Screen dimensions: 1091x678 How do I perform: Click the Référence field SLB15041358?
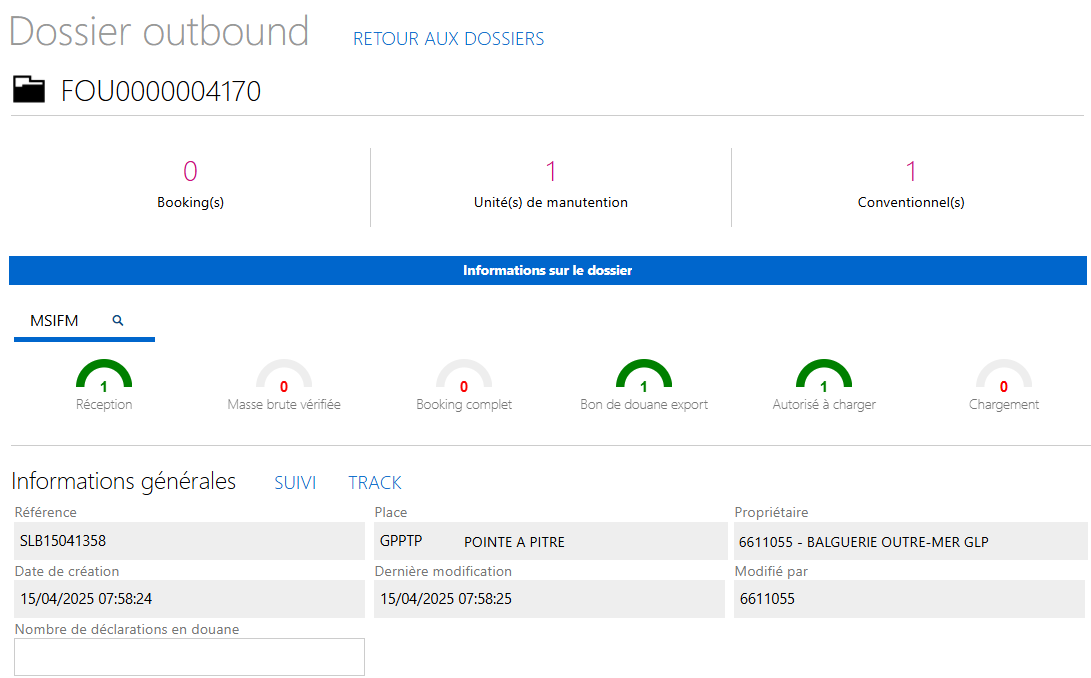[189, 541]
